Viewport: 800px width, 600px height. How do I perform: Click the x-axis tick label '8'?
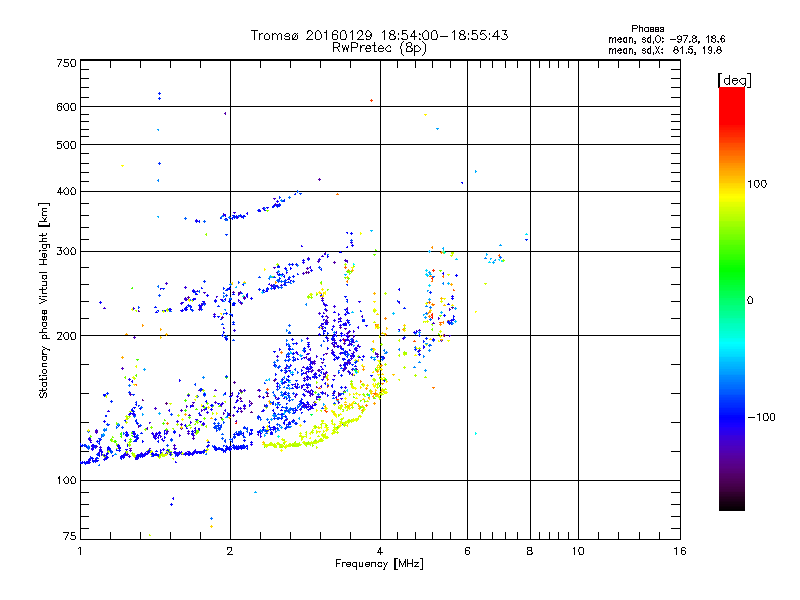(530, 551)
